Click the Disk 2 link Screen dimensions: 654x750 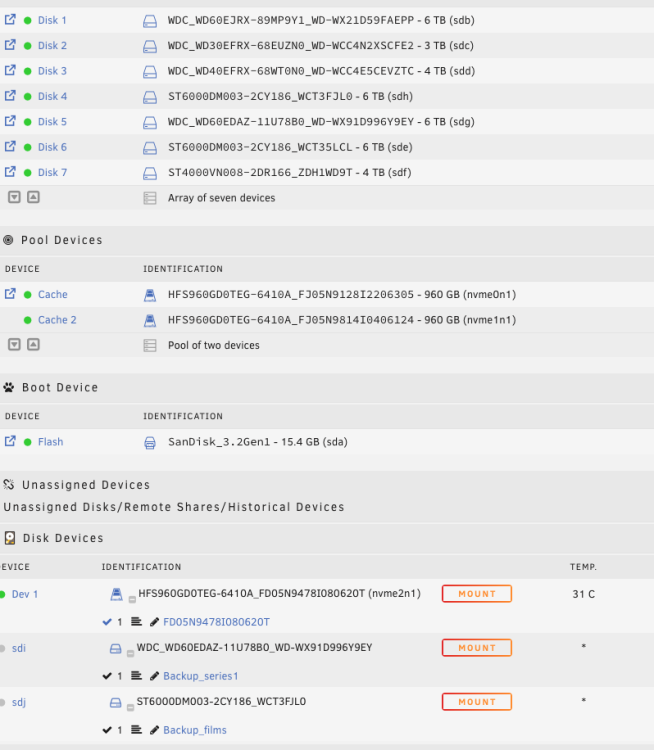[52, 45]
